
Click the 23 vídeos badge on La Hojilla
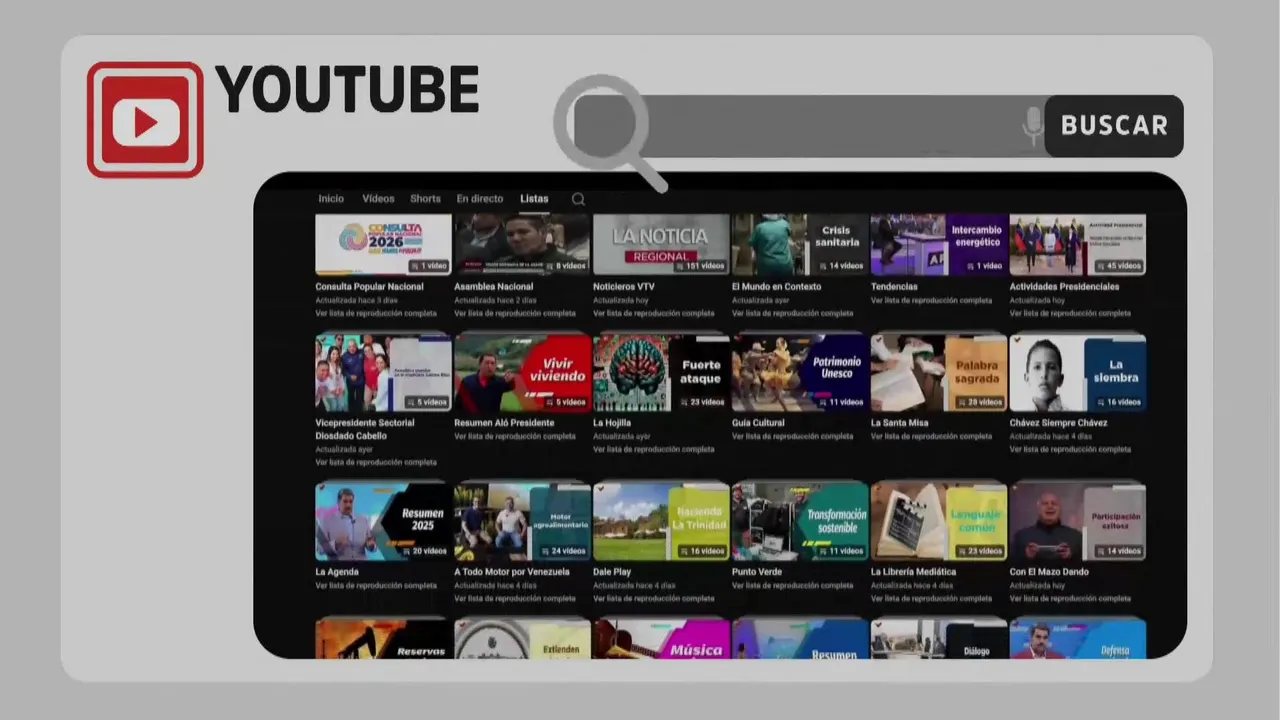coord(702,402)
